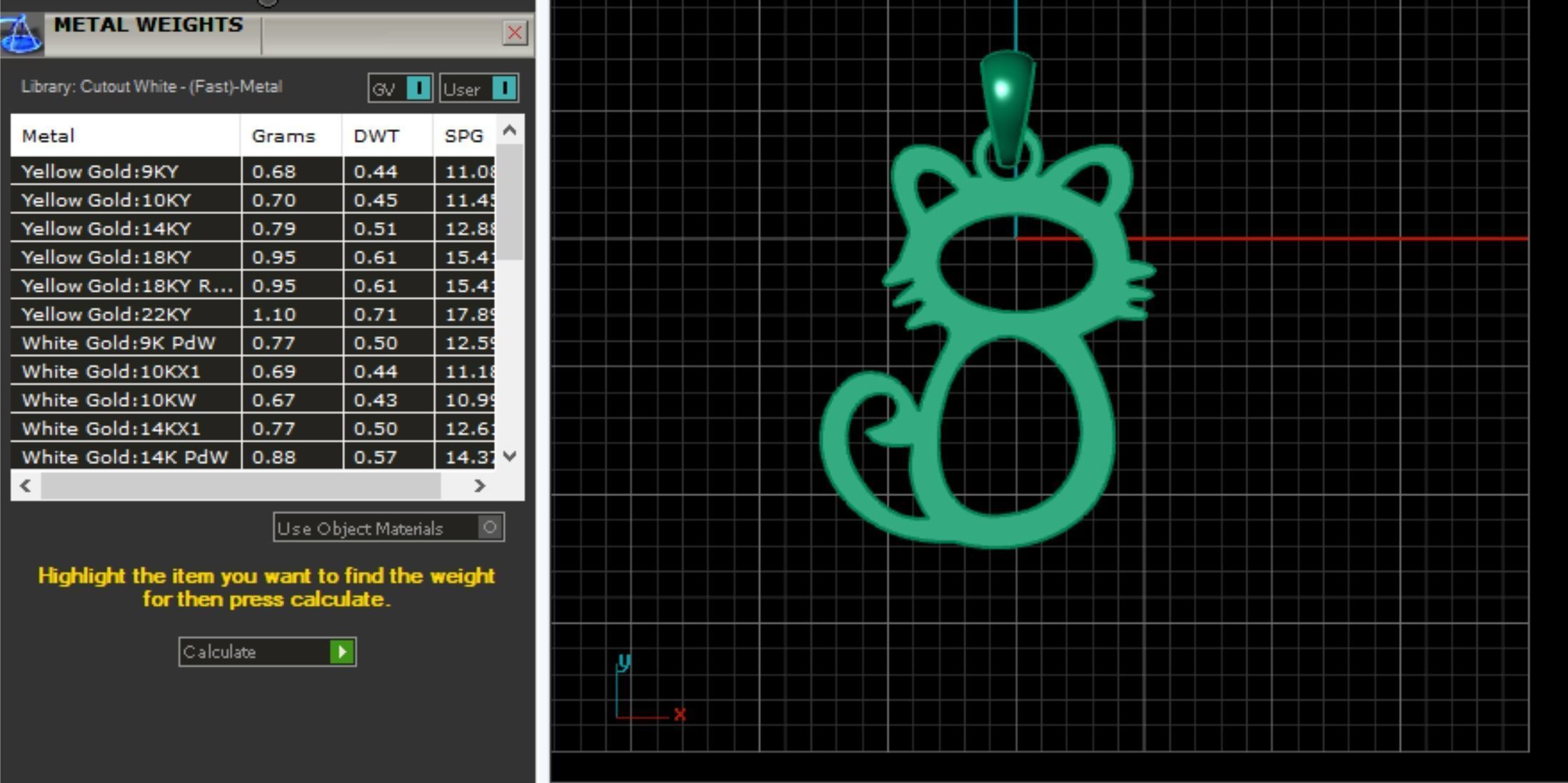Select the White Gold:10KX1 row
The height and width of the screenshot is (783, 1568).
253,371
